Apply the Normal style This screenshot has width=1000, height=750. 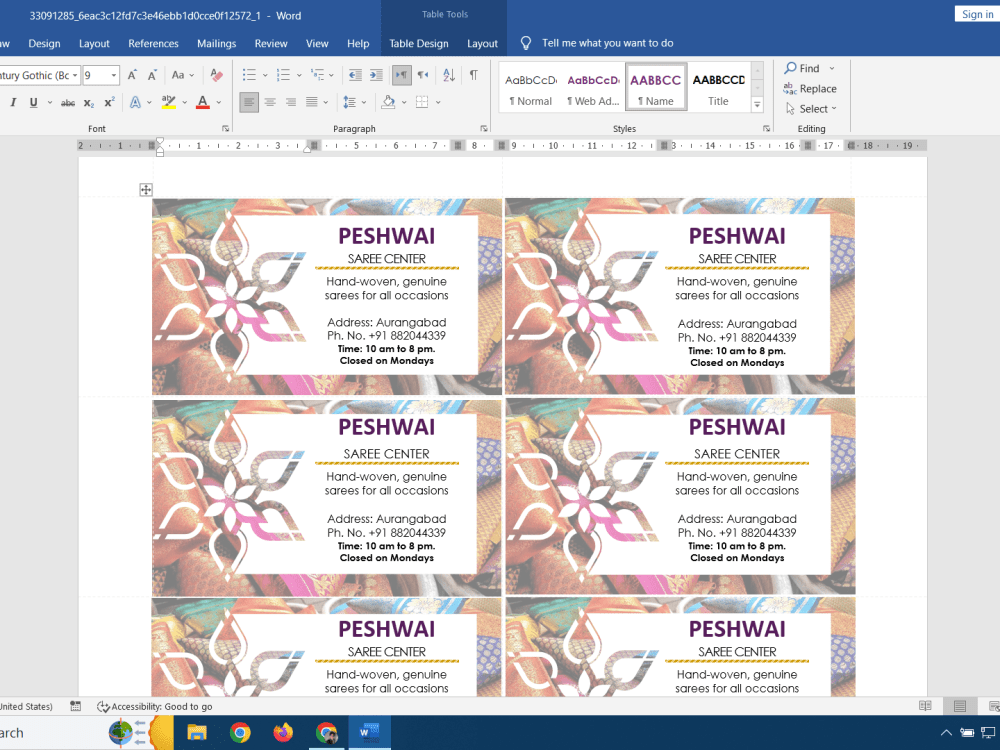[531, 88]
